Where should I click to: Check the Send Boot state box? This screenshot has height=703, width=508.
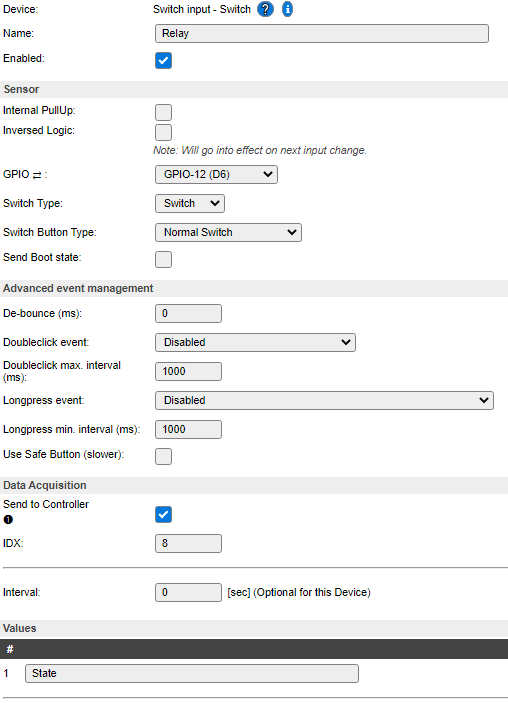click(163, 259)
